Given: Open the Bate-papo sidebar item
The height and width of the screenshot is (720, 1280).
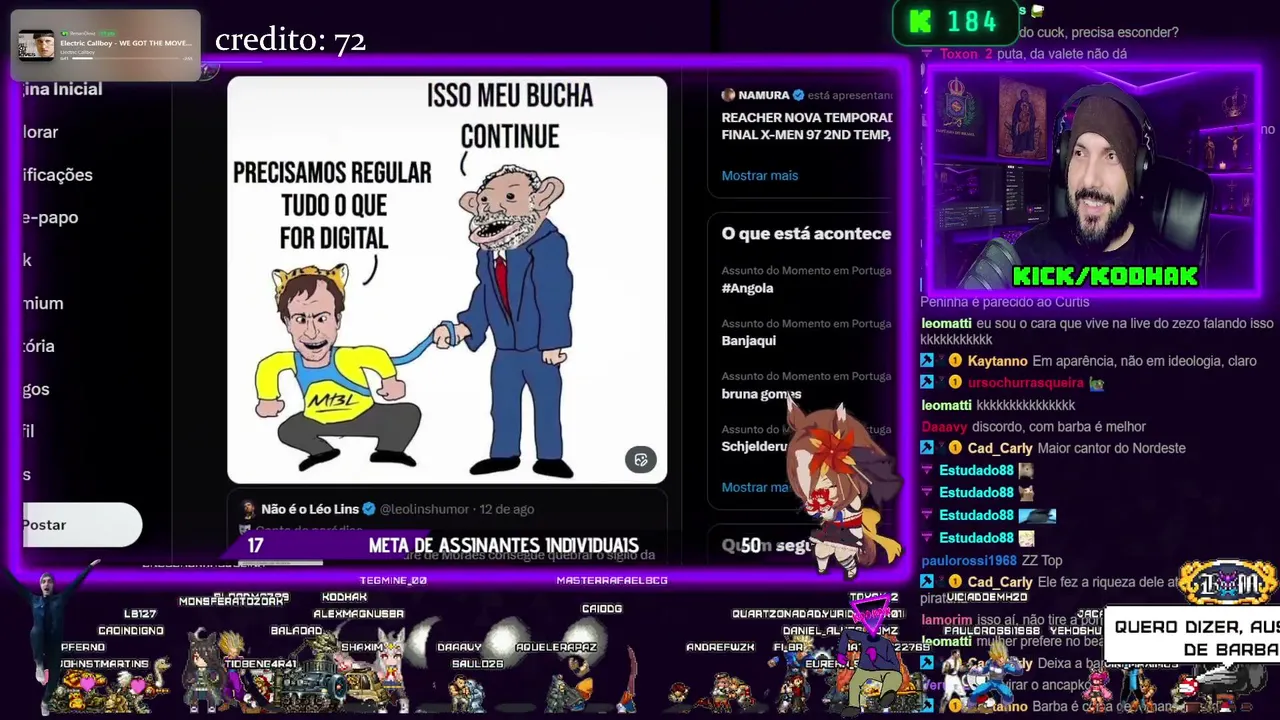Looking at the screenshot, I should tap(50, 217).
